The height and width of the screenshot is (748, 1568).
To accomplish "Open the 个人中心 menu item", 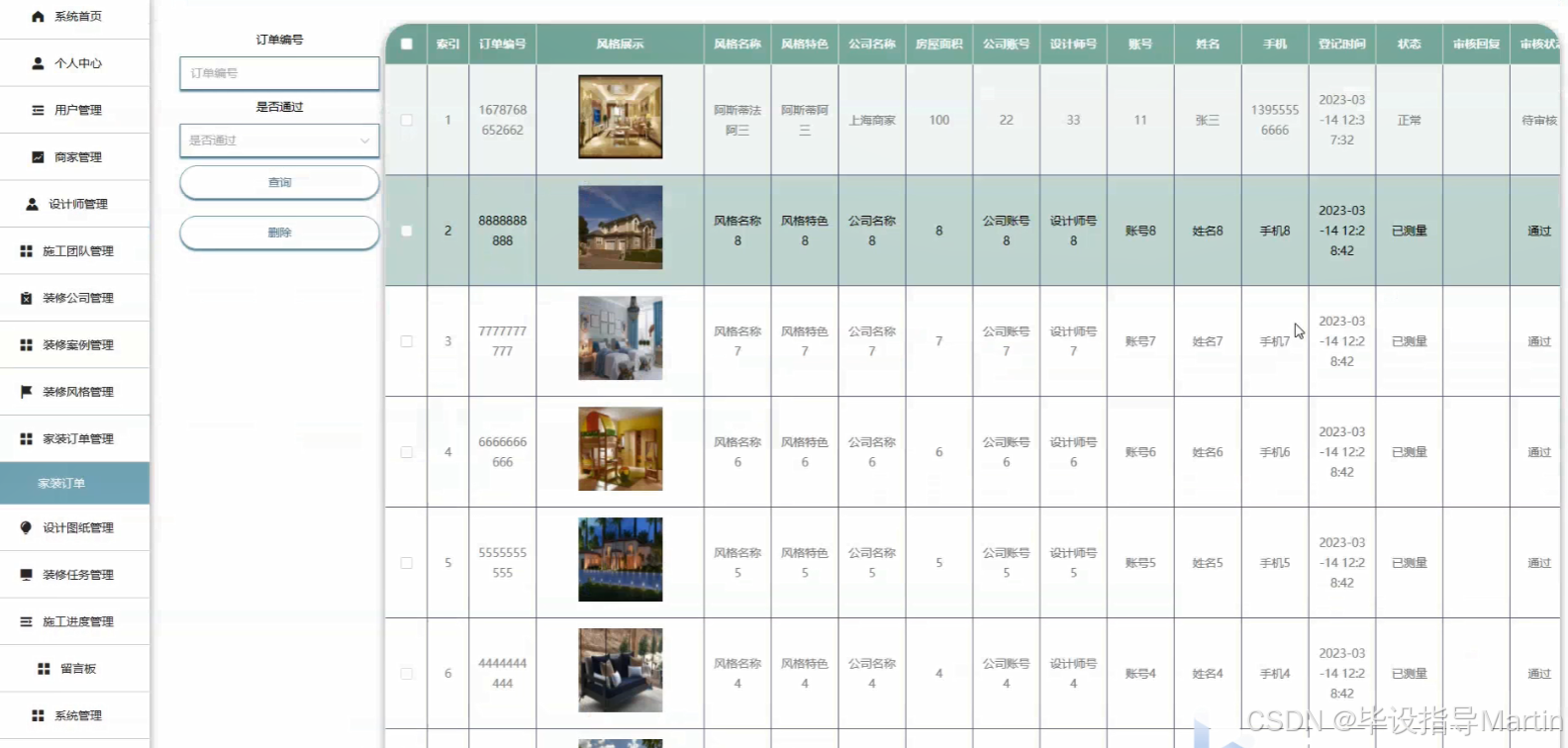I will tap(74, 63).
